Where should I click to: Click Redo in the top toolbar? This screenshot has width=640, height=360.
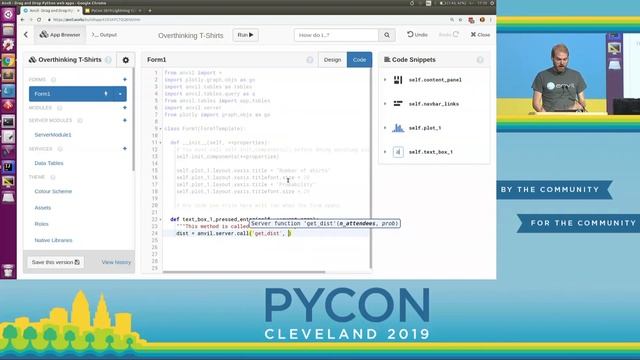click(449, 35)
